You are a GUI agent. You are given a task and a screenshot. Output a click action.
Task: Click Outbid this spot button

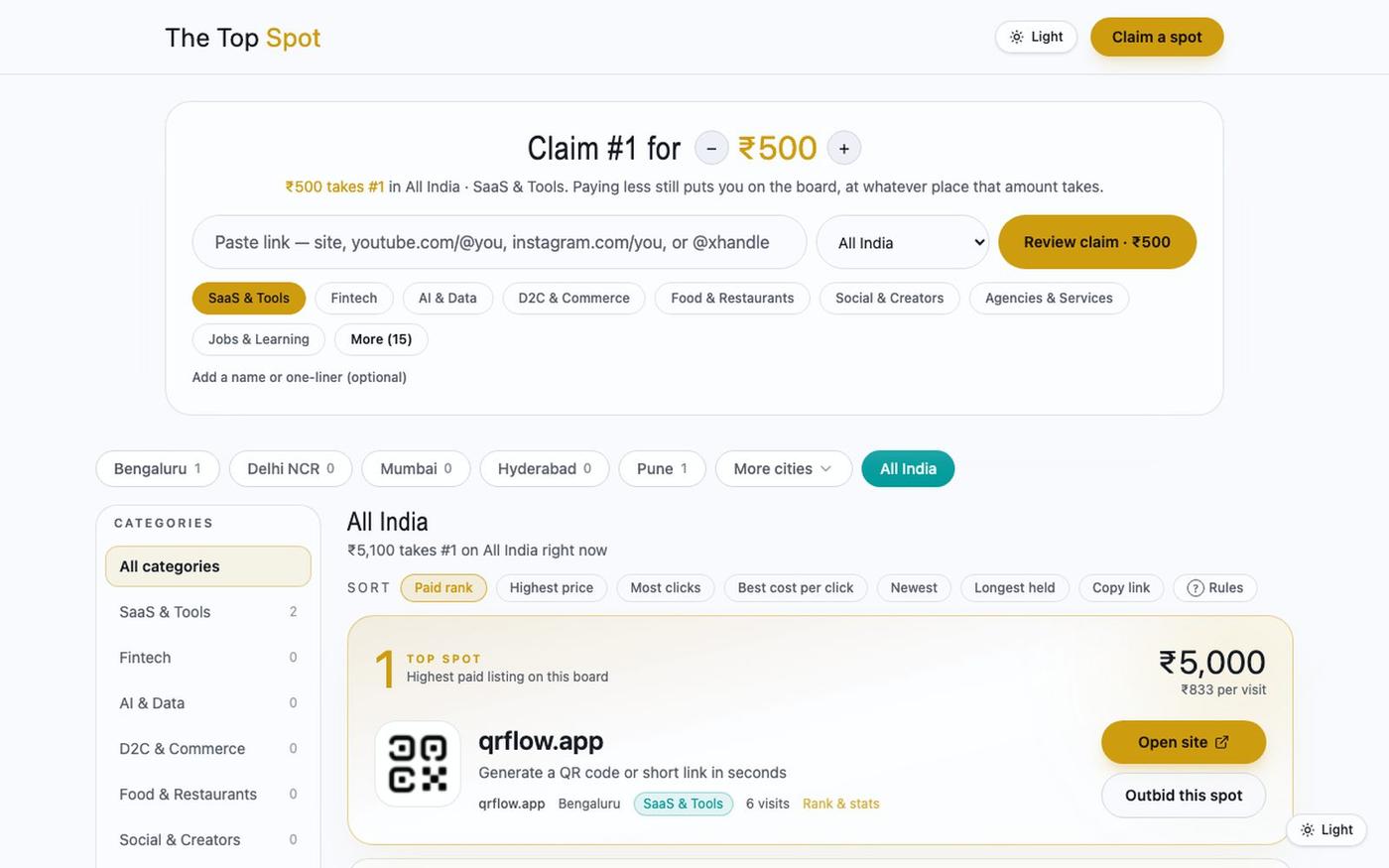(x=1184, y=796)
